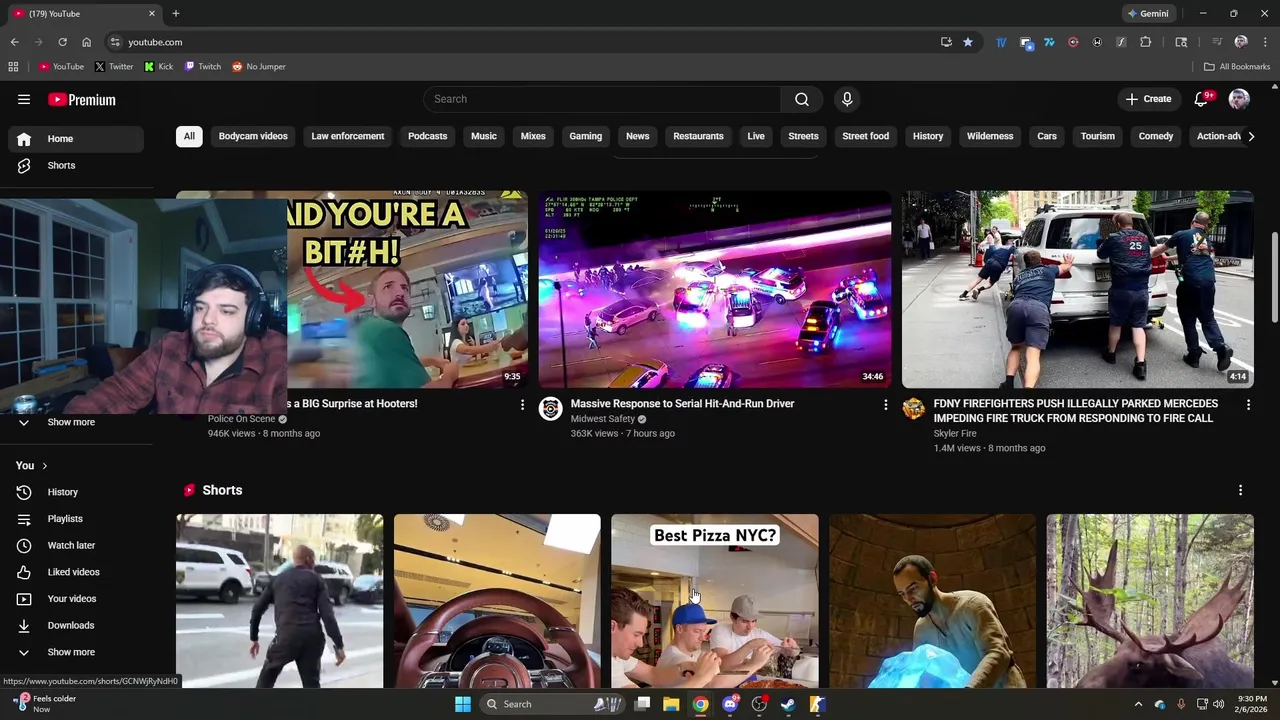Bookmark this page with star icon
This screenshot has height=720, width=1280.
pyautogui.click(x=968, y=42)
